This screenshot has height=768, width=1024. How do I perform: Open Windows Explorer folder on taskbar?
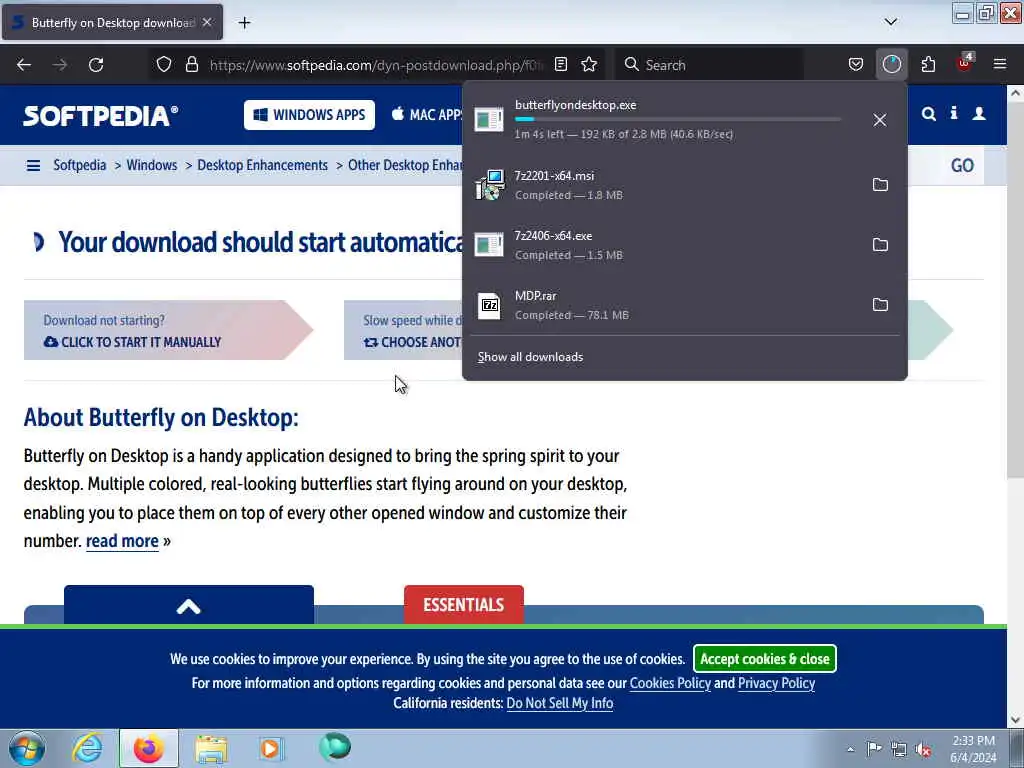(x=211, y=748)
